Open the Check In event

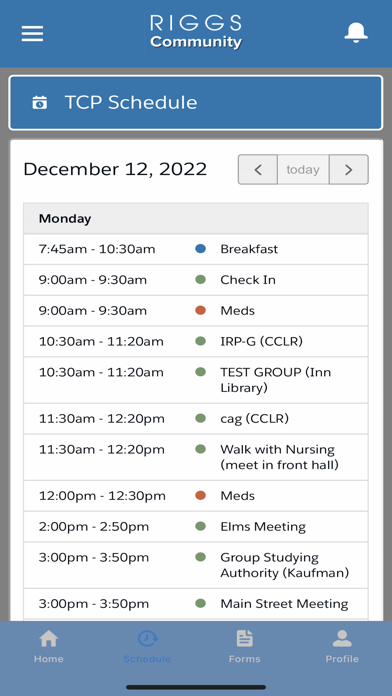[x=196, y=280]
